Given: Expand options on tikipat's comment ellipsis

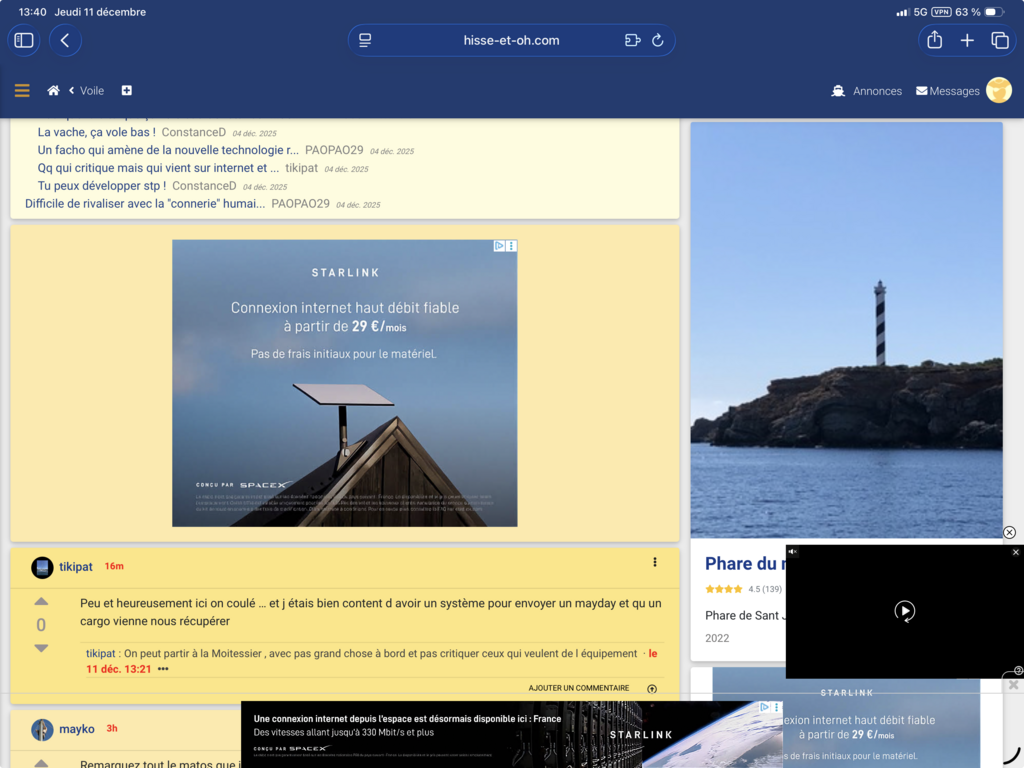Looking at the screenshot, I should point(163,669).
